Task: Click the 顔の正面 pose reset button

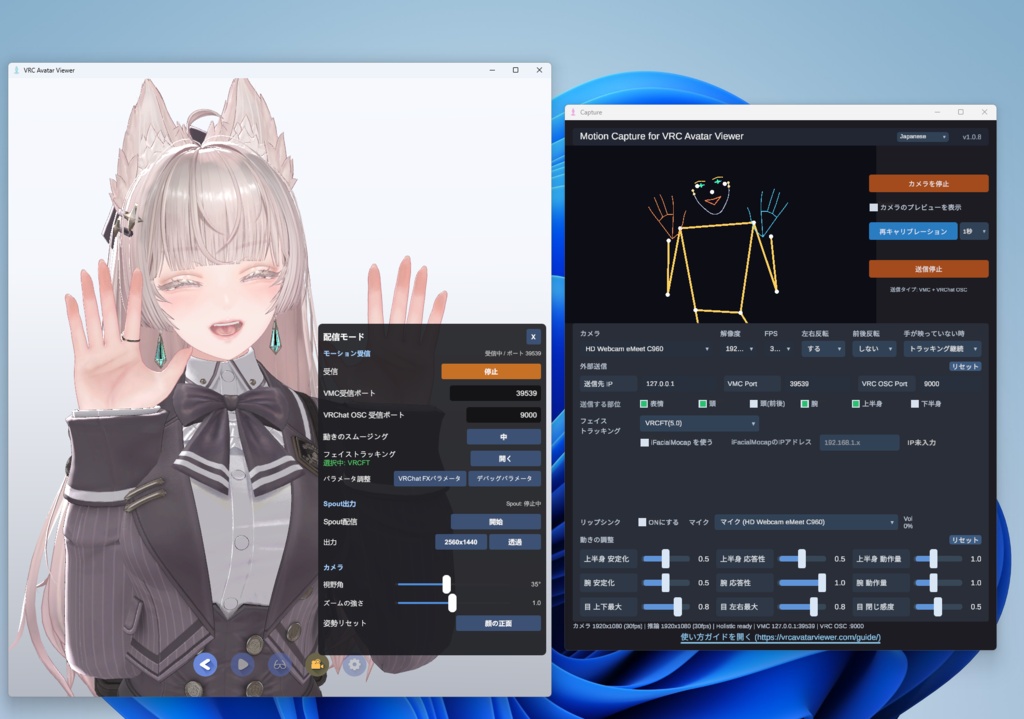Action: (x=498, y=624)
